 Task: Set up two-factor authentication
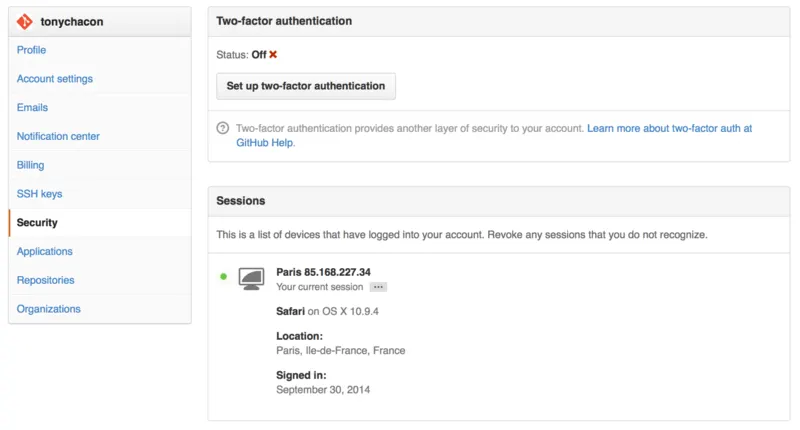tap(306, 86)
